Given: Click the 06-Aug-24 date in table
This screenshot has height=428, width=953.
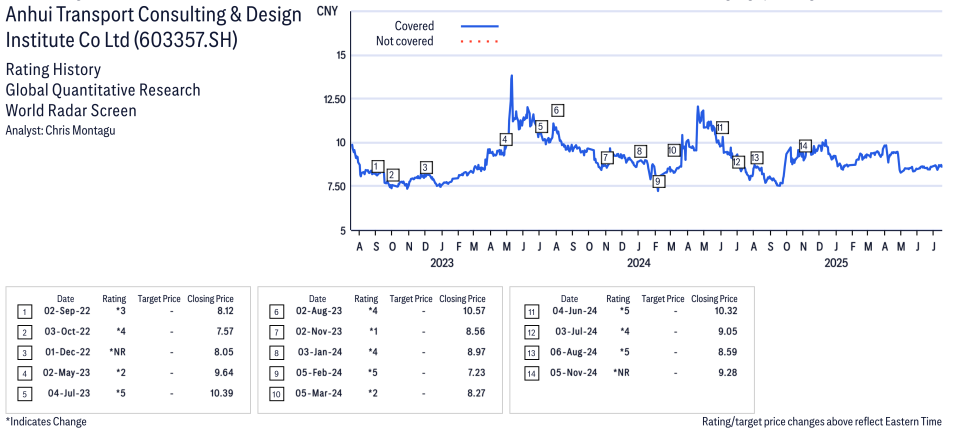Looking at the screenshot, I should point(574,352).
